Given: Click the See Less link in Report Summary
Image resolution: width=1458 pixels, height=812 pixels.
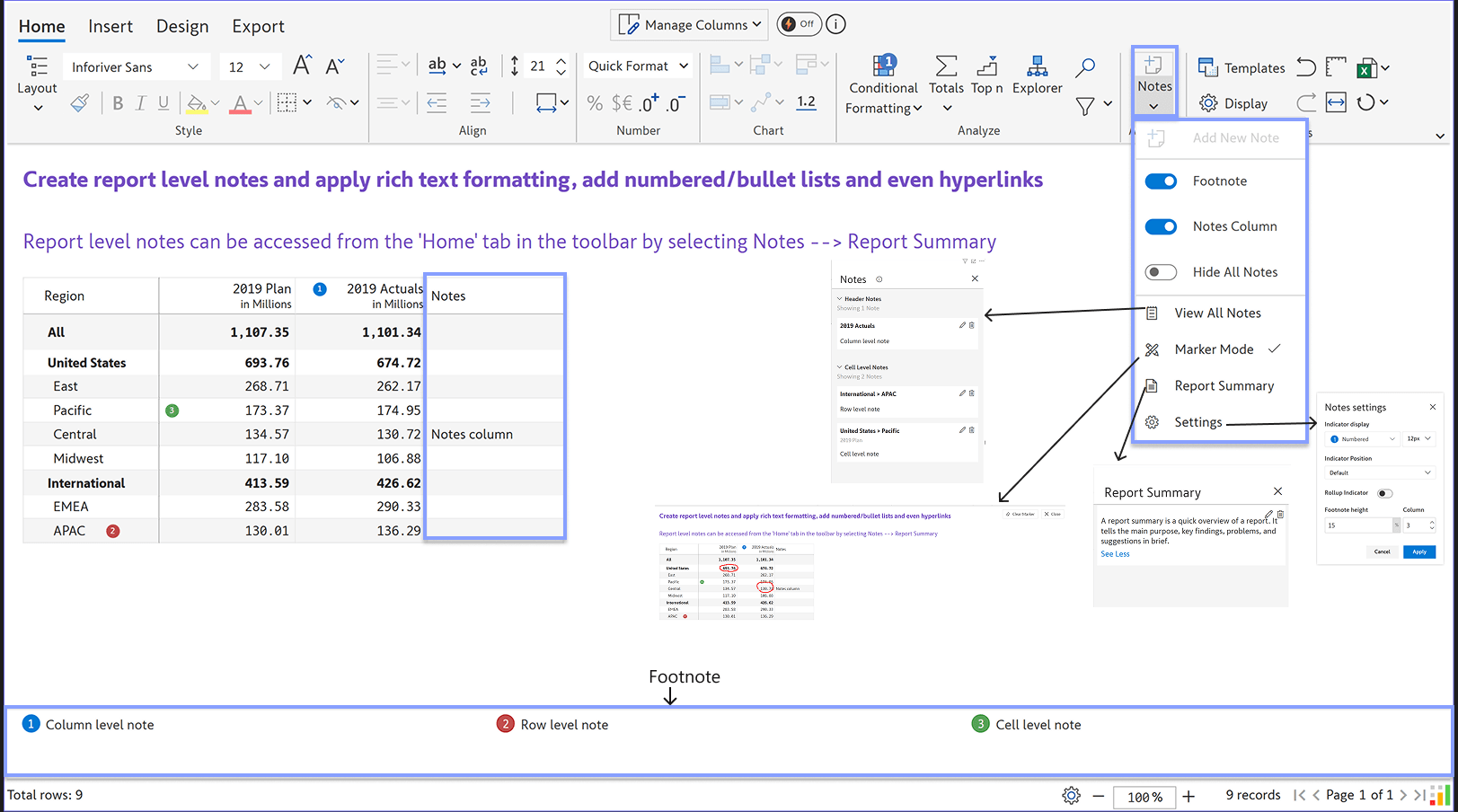Looking at the screenshot, I should pyautogui.click(x=1114, y=553).
